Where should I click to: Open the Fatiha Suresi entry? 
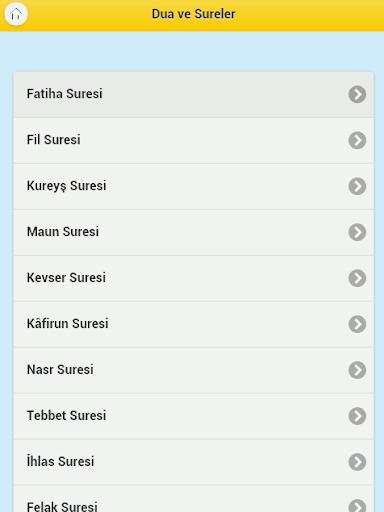point(194,95)
